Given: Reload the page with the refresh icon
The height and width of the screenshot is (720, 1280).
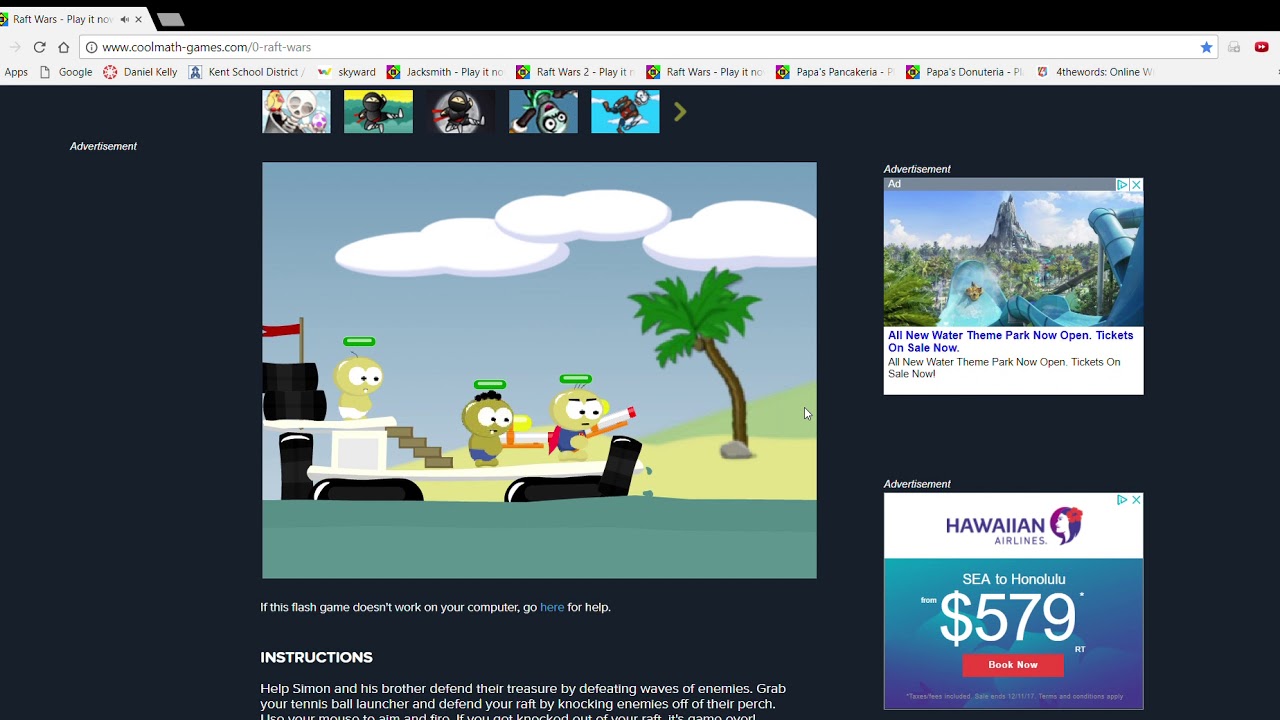Looking at the screenshot, I should click(39, 47).
